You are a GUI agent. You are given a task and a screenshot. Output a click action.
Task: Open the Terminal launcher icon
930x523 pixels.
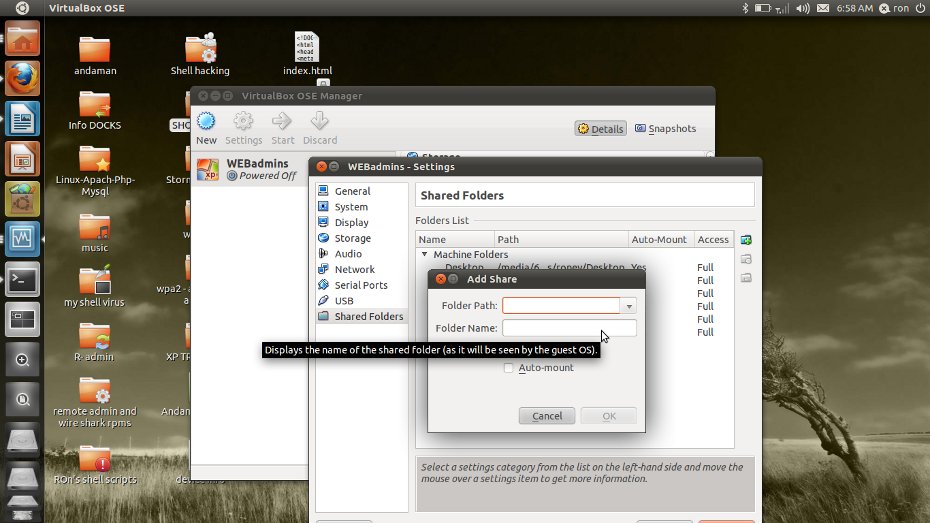[23, 279]
